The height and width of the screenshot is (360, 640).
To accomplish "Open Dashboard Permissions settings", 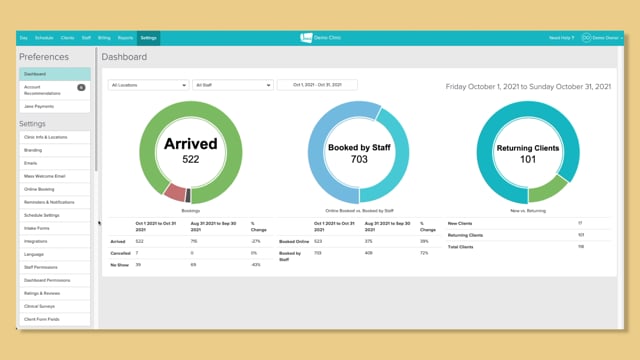I will coord(55,280).
